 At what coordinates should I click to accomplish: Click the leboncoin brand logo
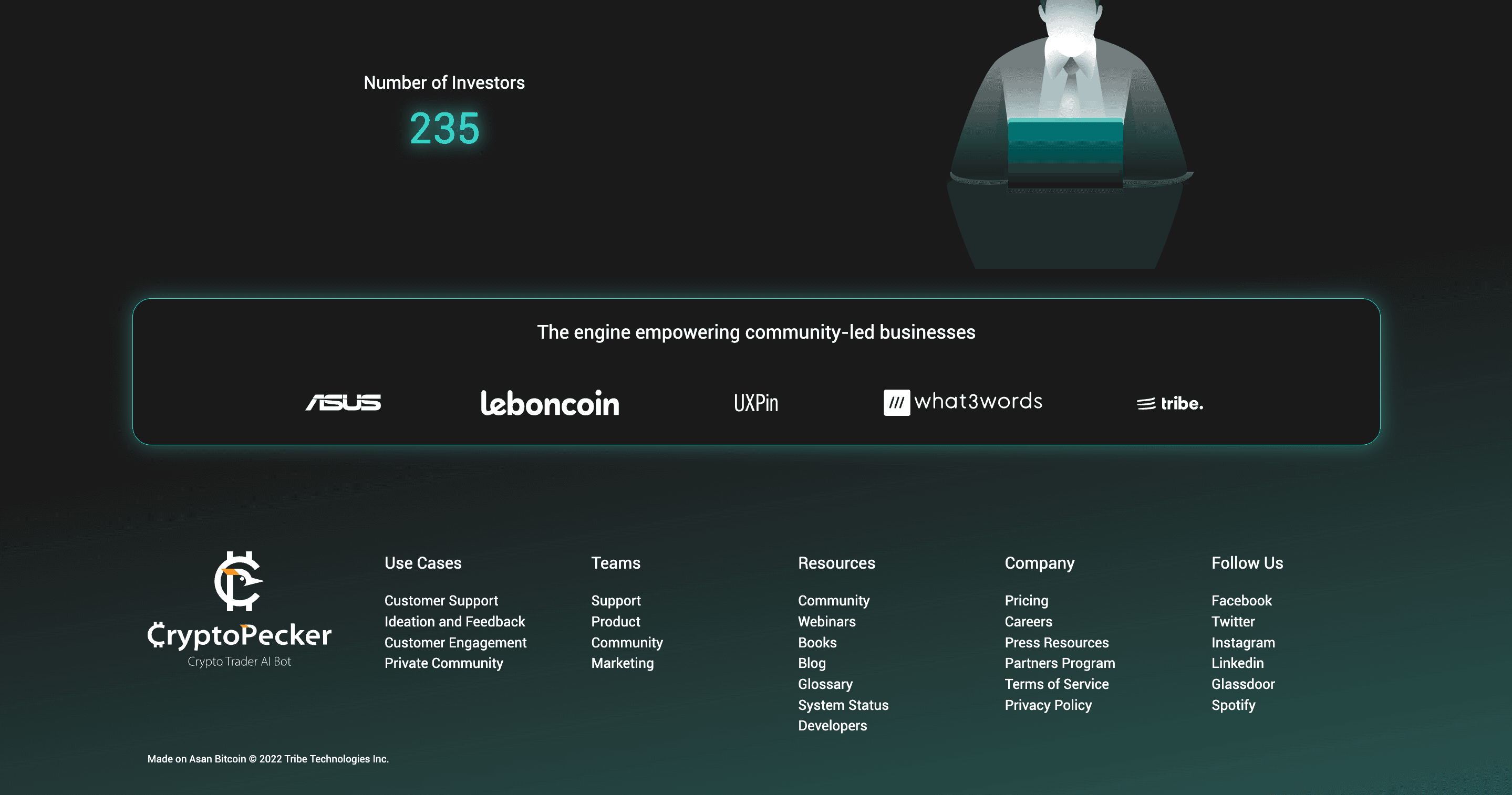click(x=550, y=403)
